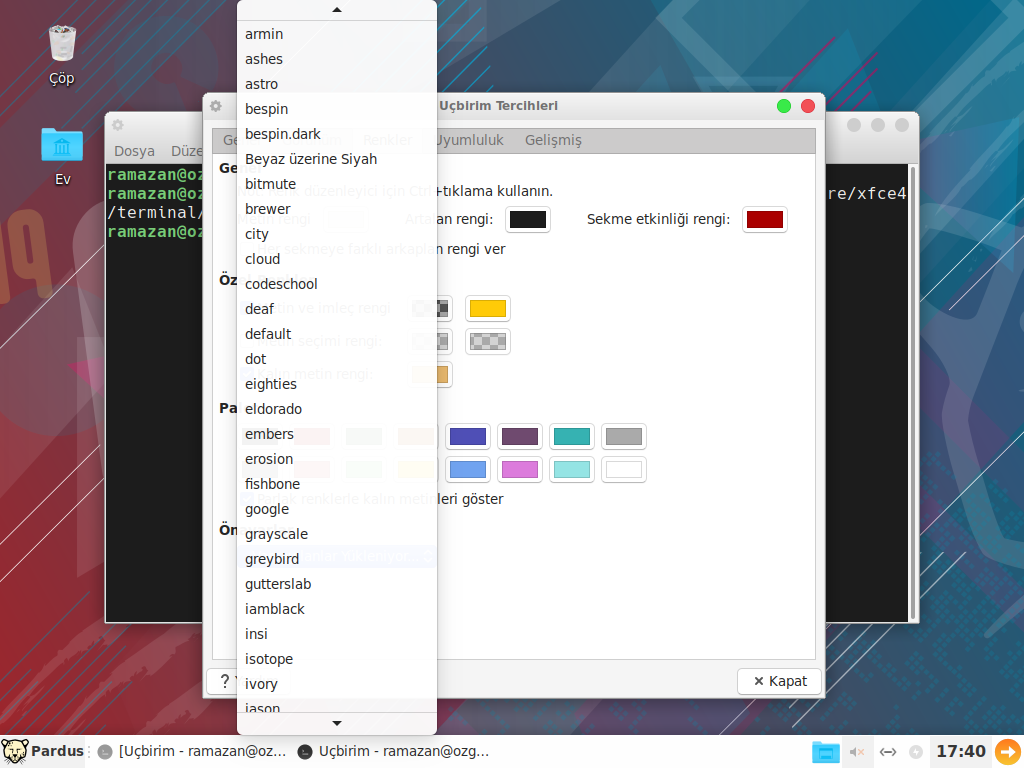Click the light cyan palette swatch
Screen dimensions: 1024x768
tap(572, 470)
